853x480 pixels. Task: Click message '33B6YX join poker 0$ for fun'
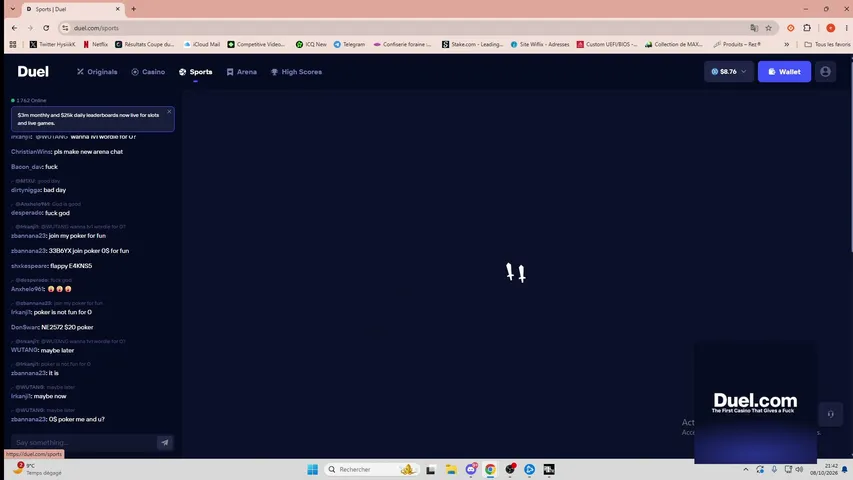(x=89, y=251)
